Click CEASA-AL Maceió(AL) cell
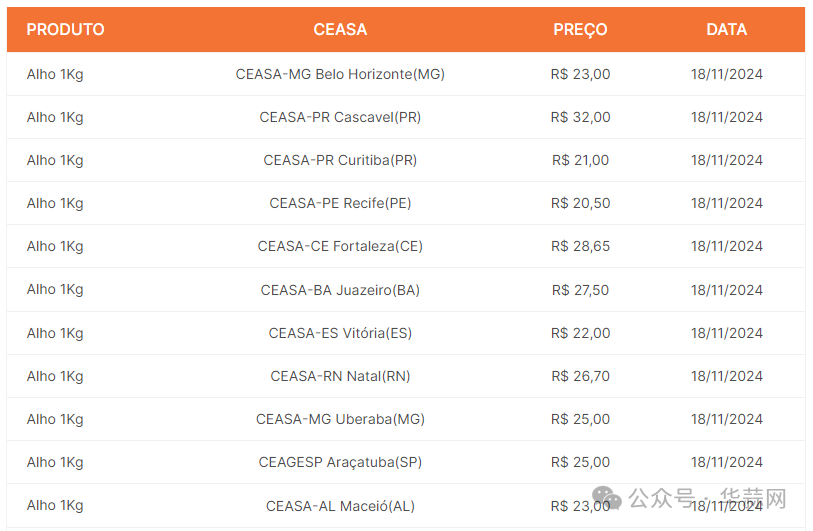 (x=340, y=506)
